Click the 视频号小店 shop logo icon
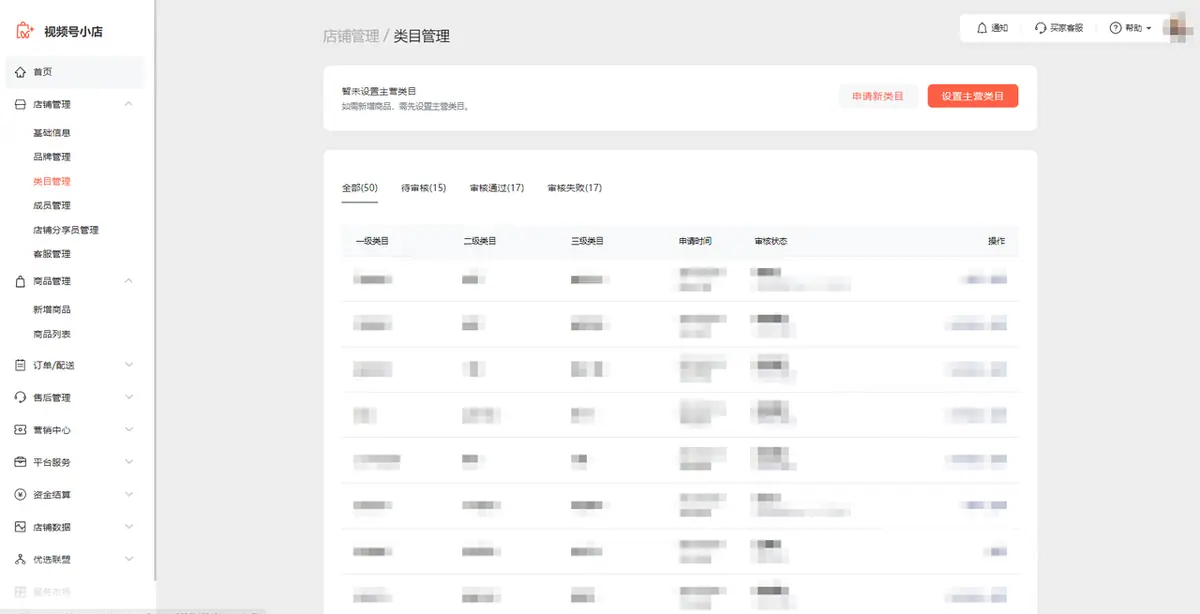 [x=25, y=31]
